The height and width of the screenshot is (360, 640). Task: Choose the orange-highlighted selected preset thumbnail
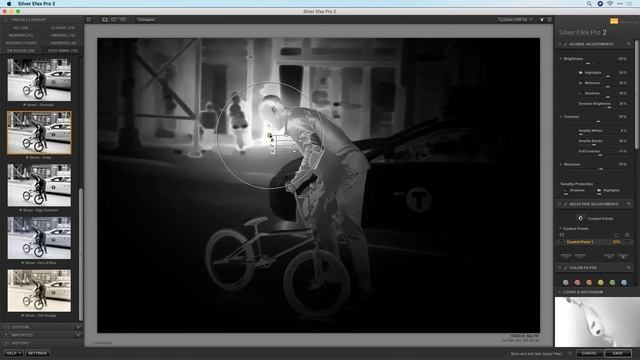39,133
